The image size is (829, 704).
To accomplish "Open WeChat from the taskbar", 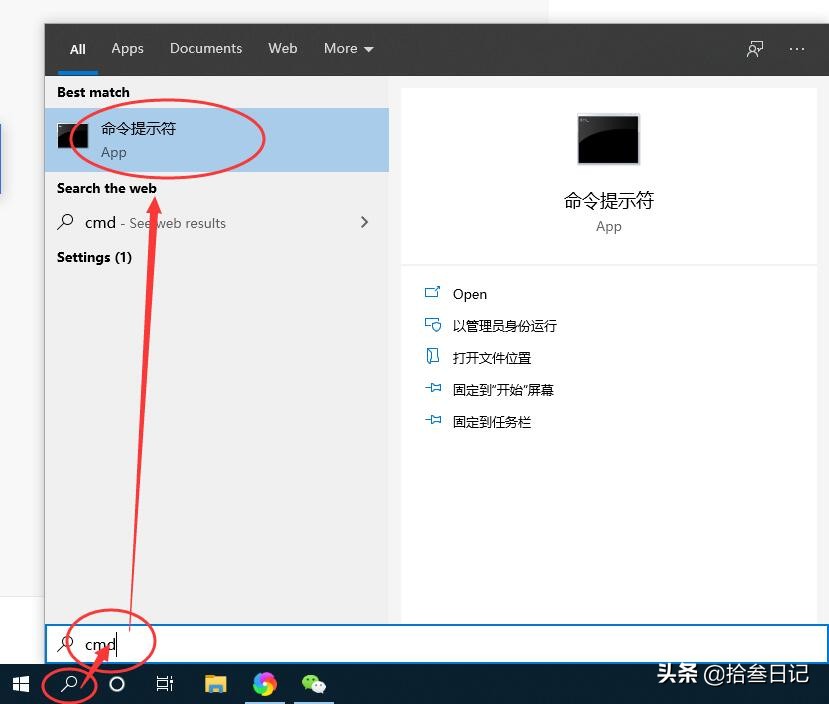I will coord(314,684).
